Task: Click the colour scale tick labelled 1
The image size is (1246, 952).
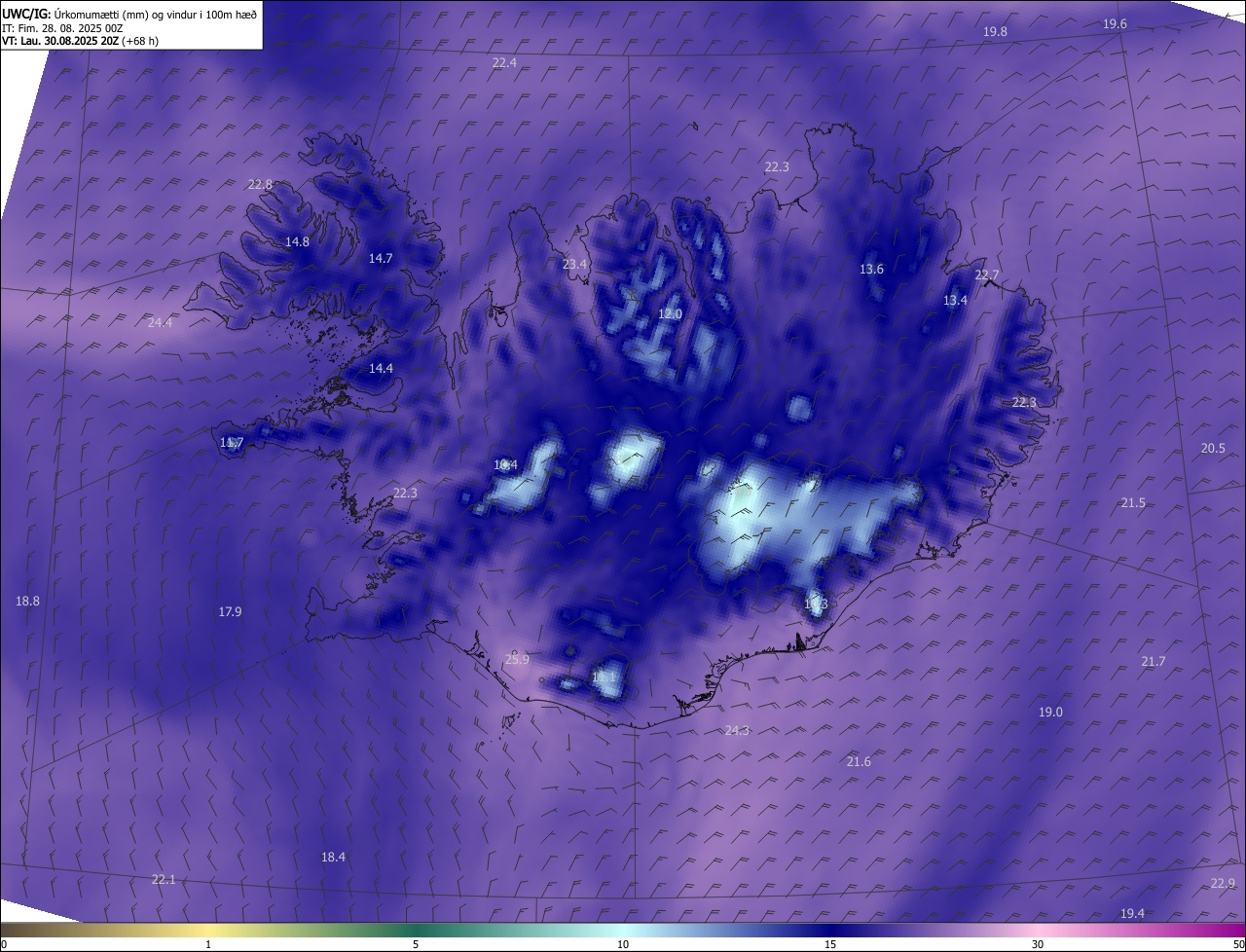Action: (x=208, y=944)
